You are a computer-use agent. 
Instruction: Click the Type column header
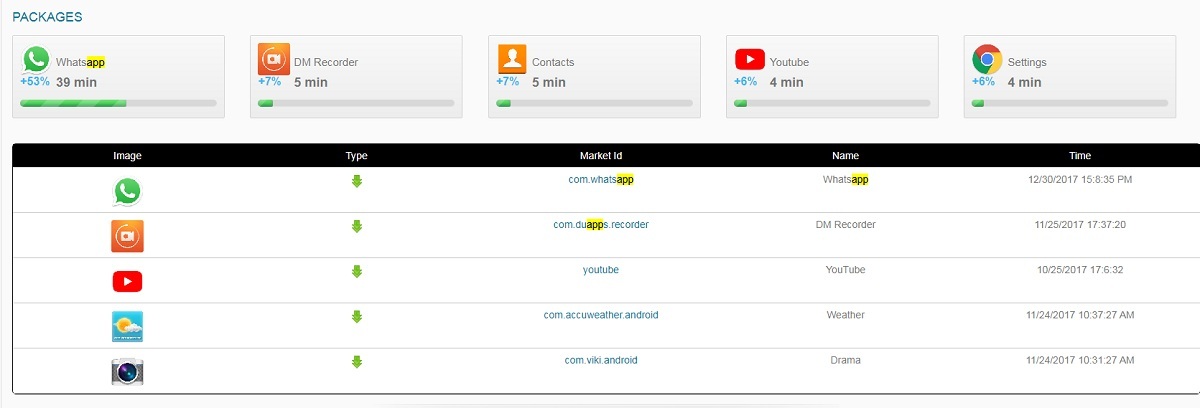tap(356, 156)
